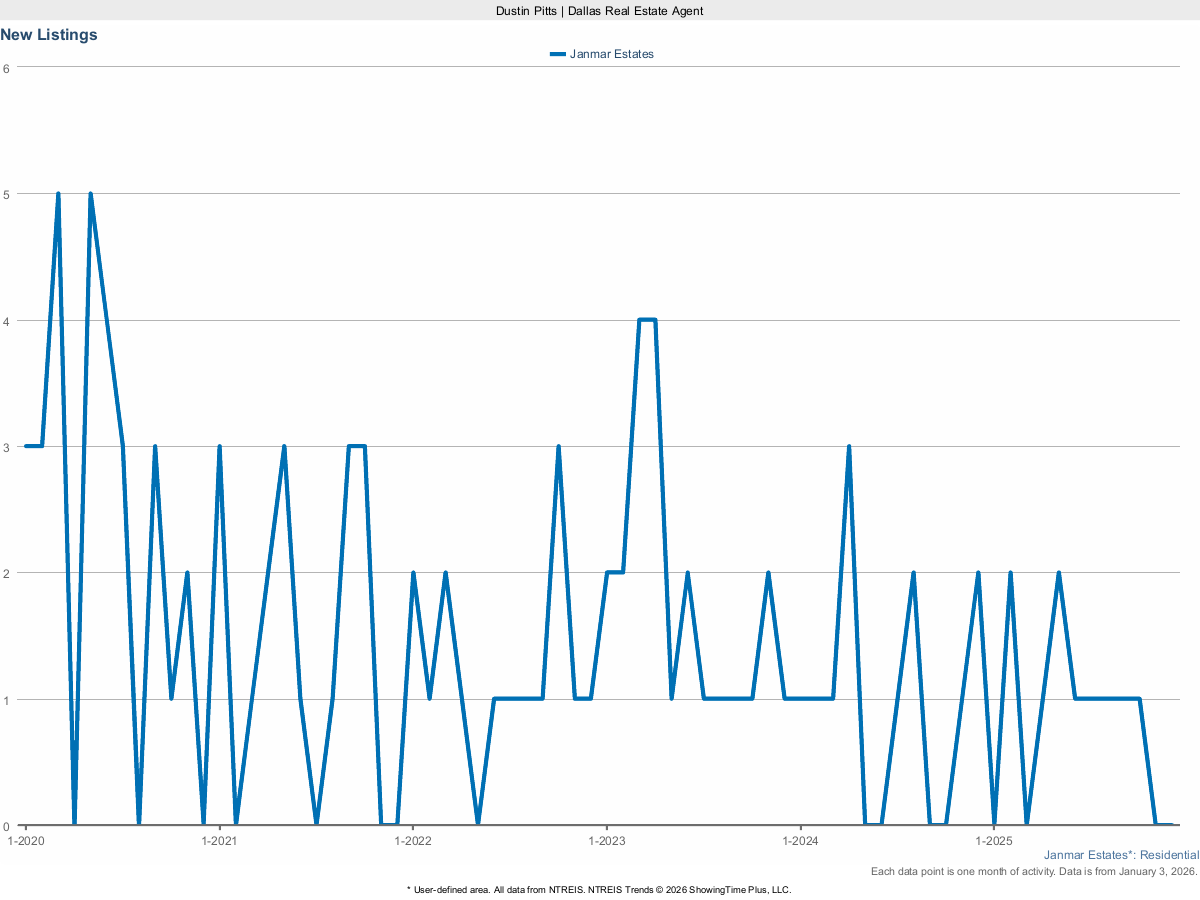Click the Janmar Estates*: Residential footnote
The width and height of the screenshot is (1200, 900).
point(1120,855)
